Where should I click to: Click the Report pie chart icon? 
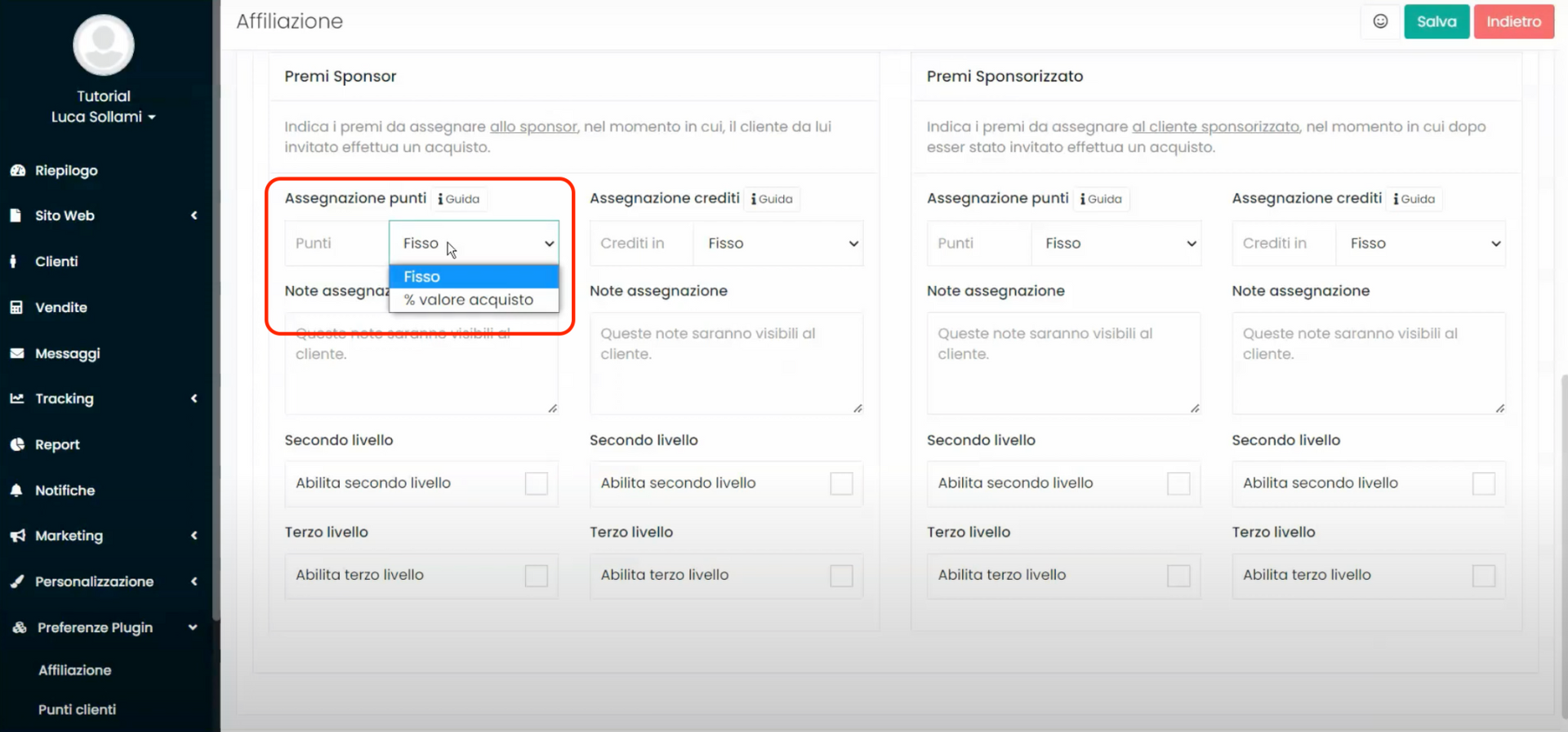click(17, 444)
